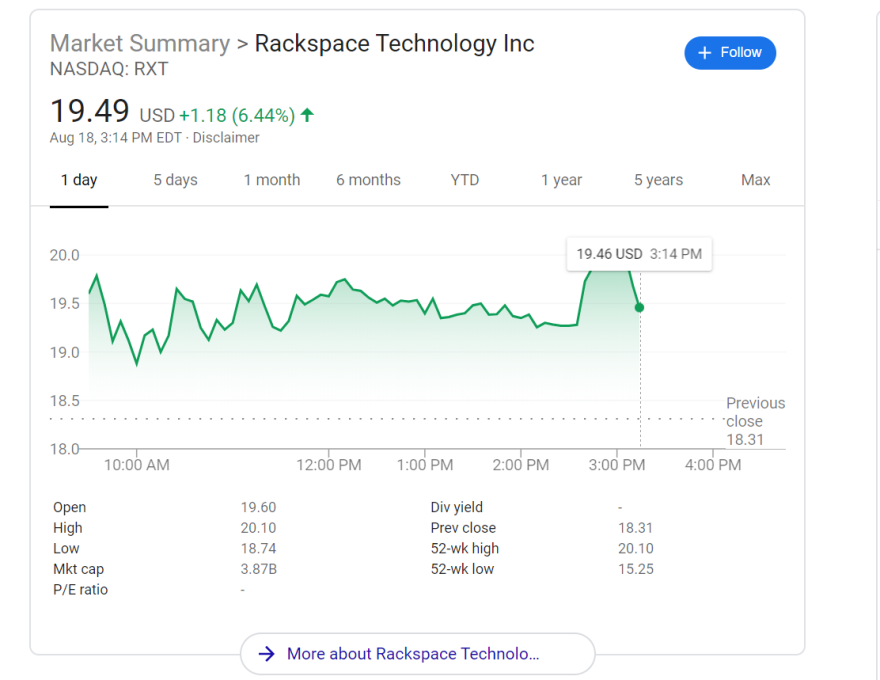Click the Aug 18, 3:14 PM EDT timestamp

[x=116, y=137]
